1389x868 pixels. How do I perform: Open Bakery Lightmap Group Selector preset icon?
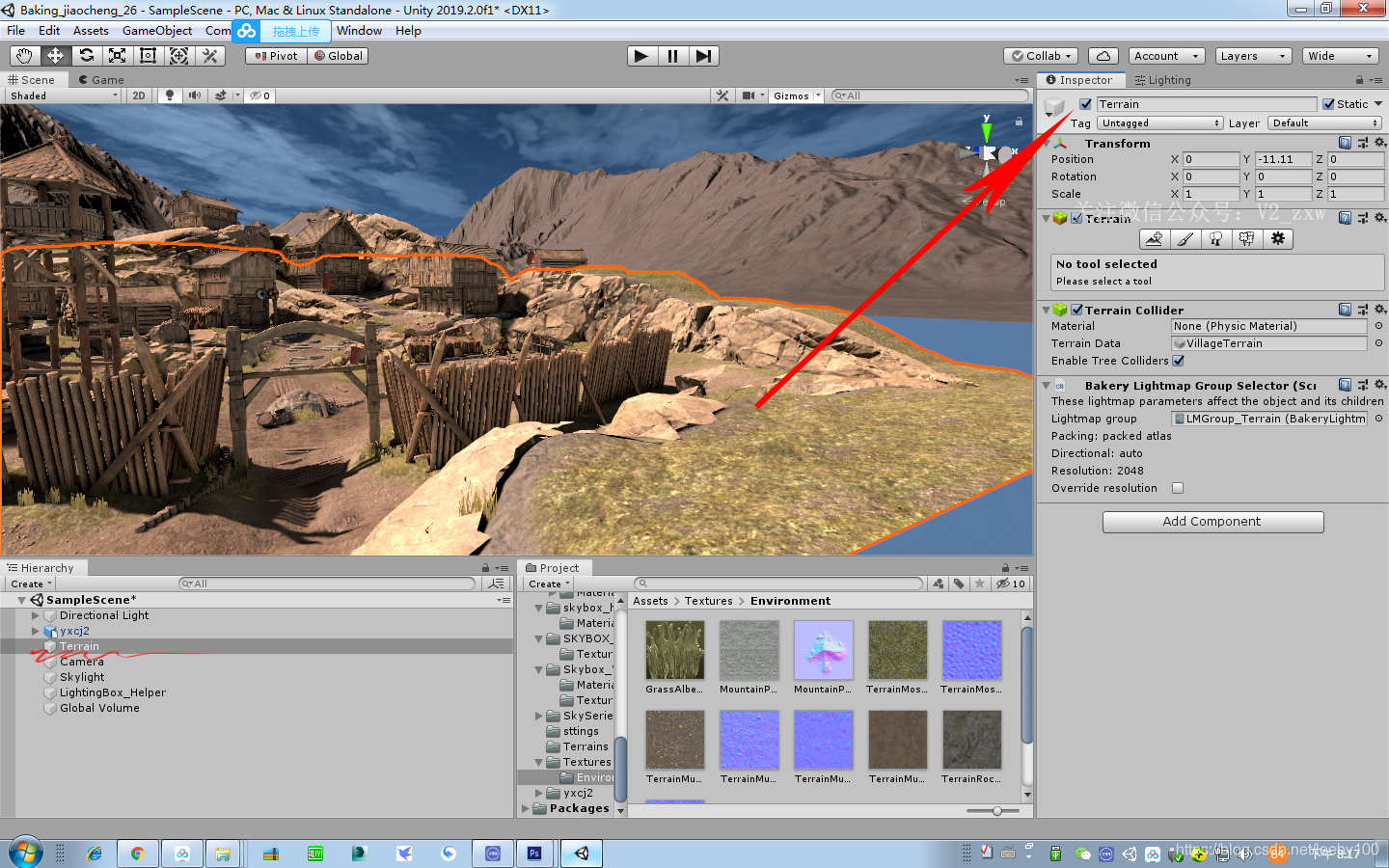pos(1363,385)
